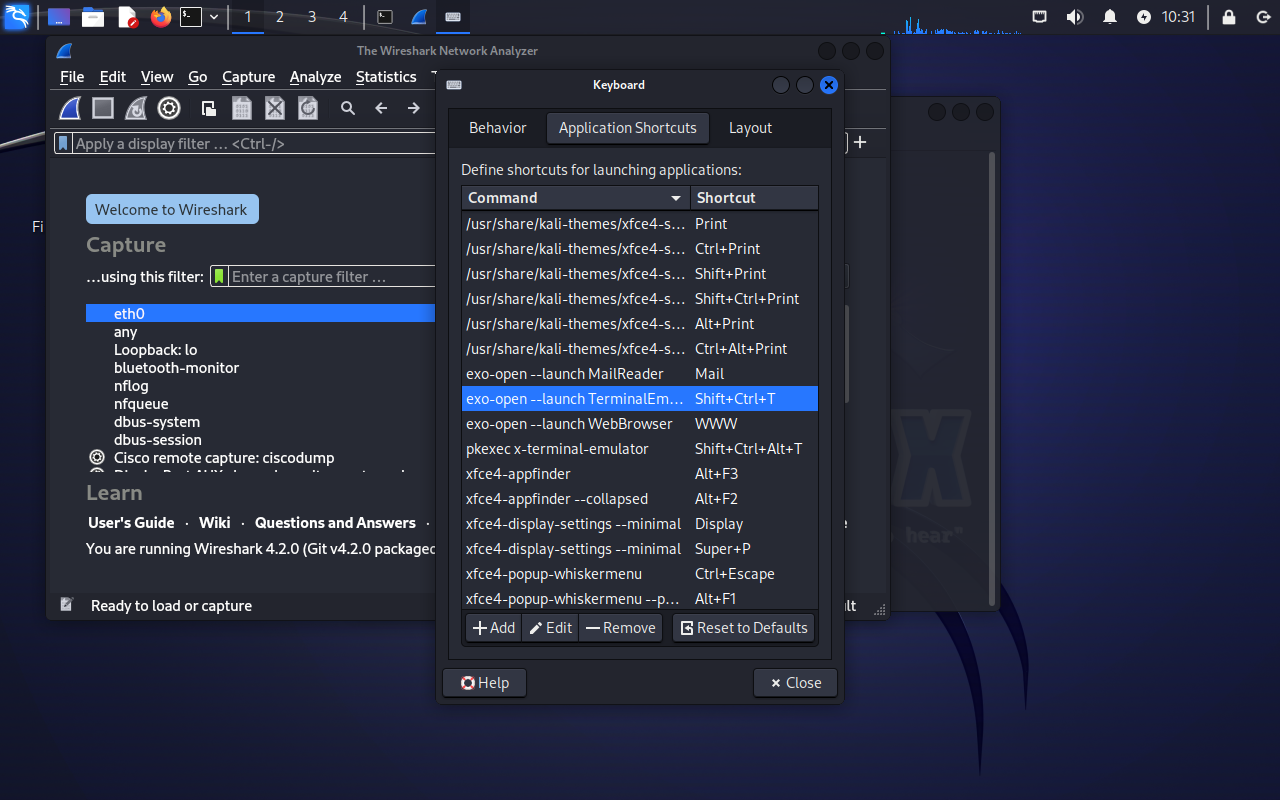Open the volume control in the tray
This screenshot has height=800, width=1280.
[x=1075, y=16]
